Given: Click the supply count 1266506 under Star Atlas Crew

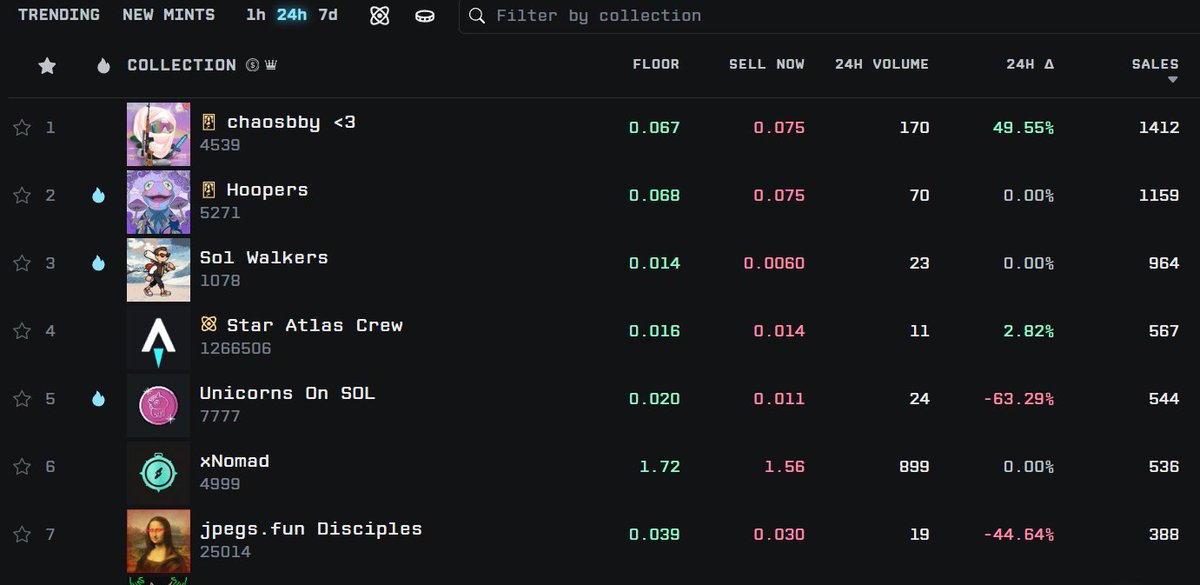Looking at the screenshot, I should 235,349.
